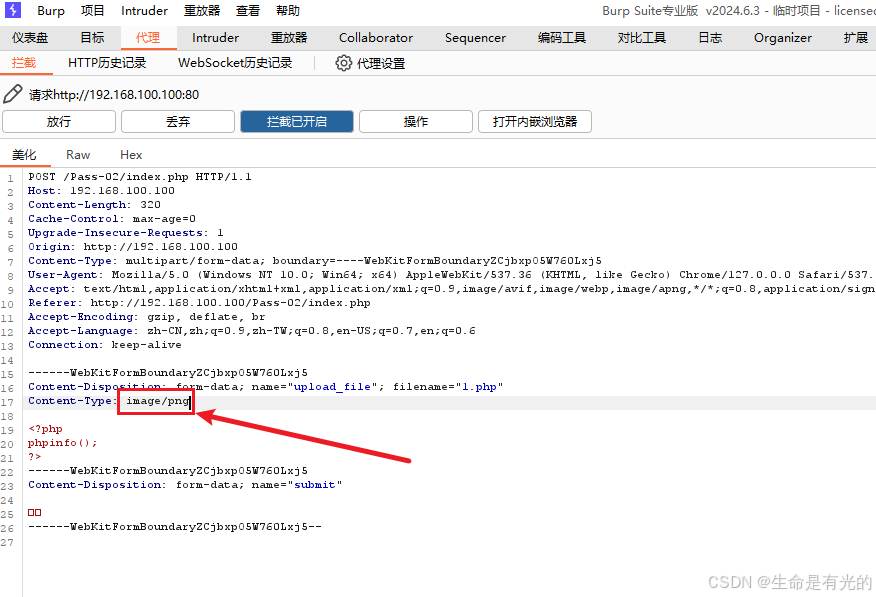This screenshot has width=876, height=597.
Task: Click the Origin header line
Action: pyautogui.click(x=133, y=246)
